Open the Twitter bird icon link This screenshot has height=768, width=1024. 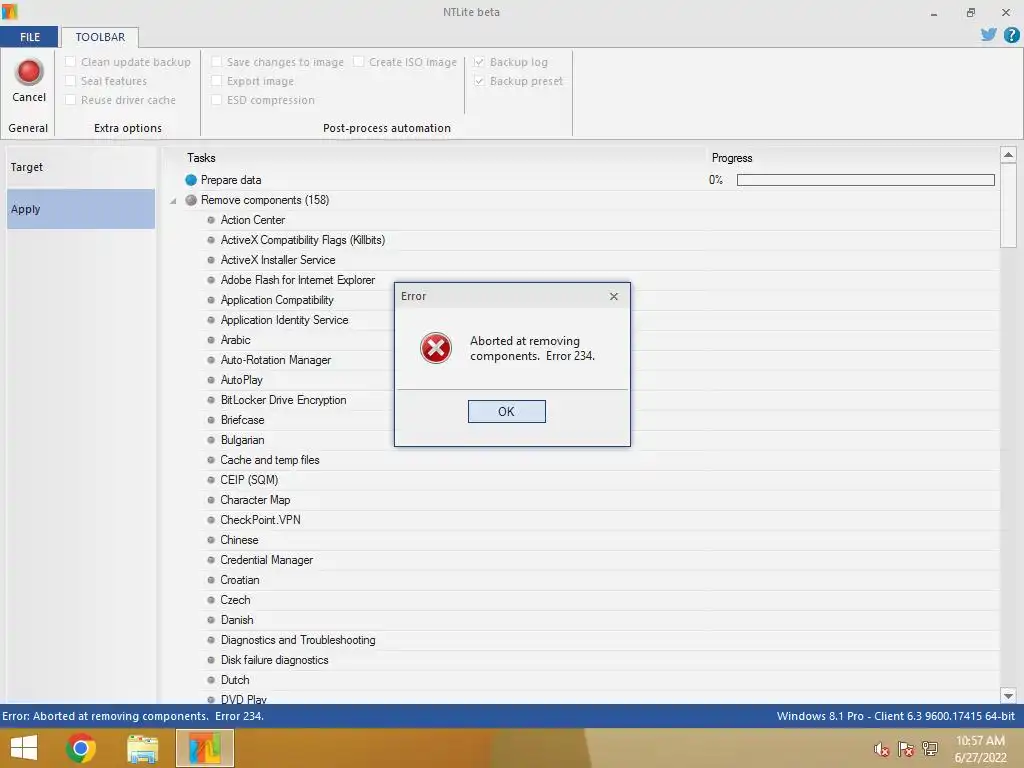[x=988, y=35]
